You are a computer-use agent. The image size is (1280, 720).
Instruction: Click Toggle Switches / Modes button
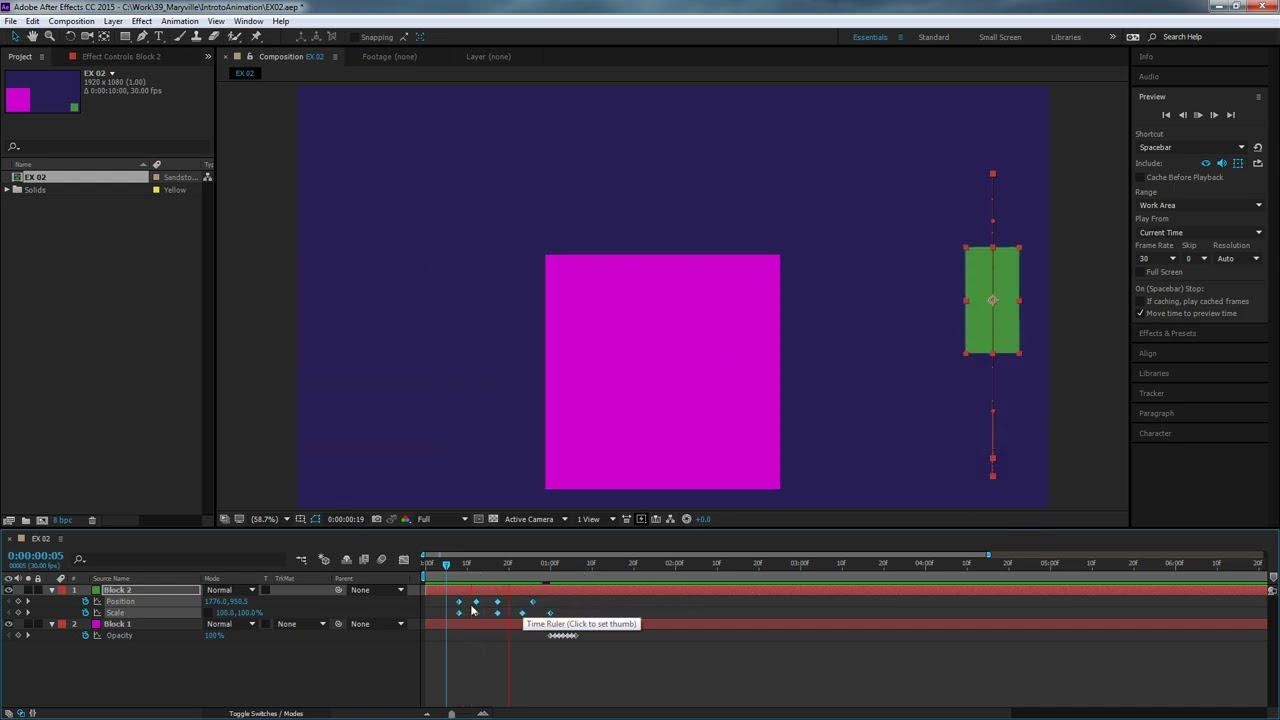click(x=266, y=713)
